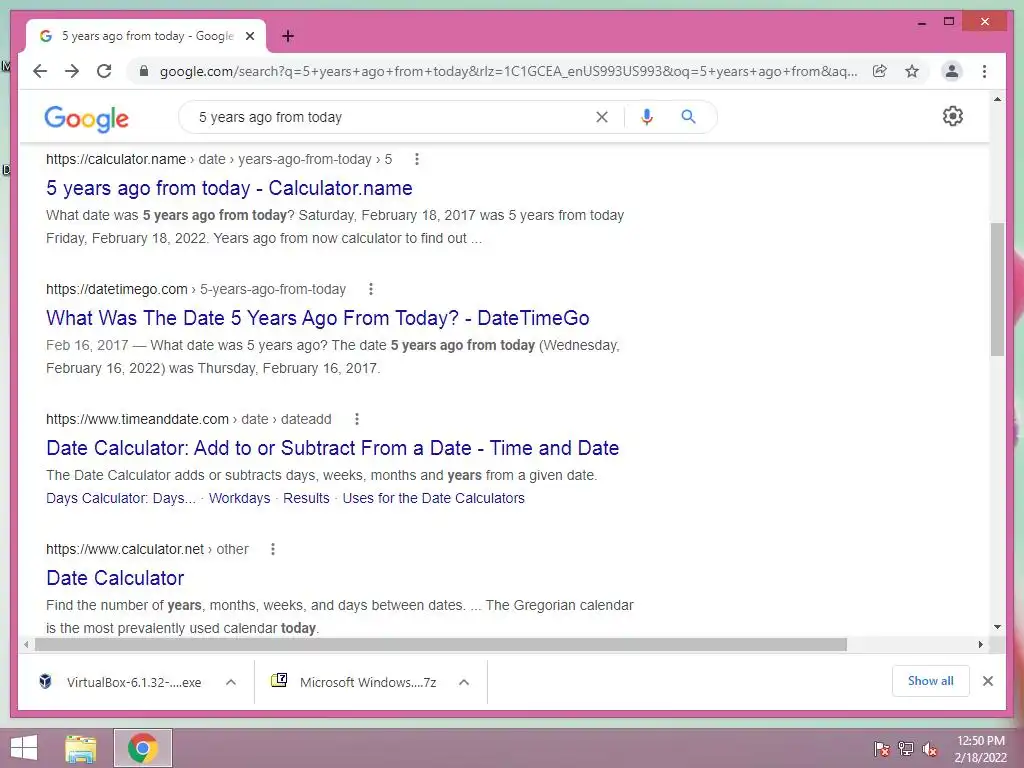This screenshot has height=768, width=1024.
Task: Click the 'Results' sitelink
Action: [306, 498]
